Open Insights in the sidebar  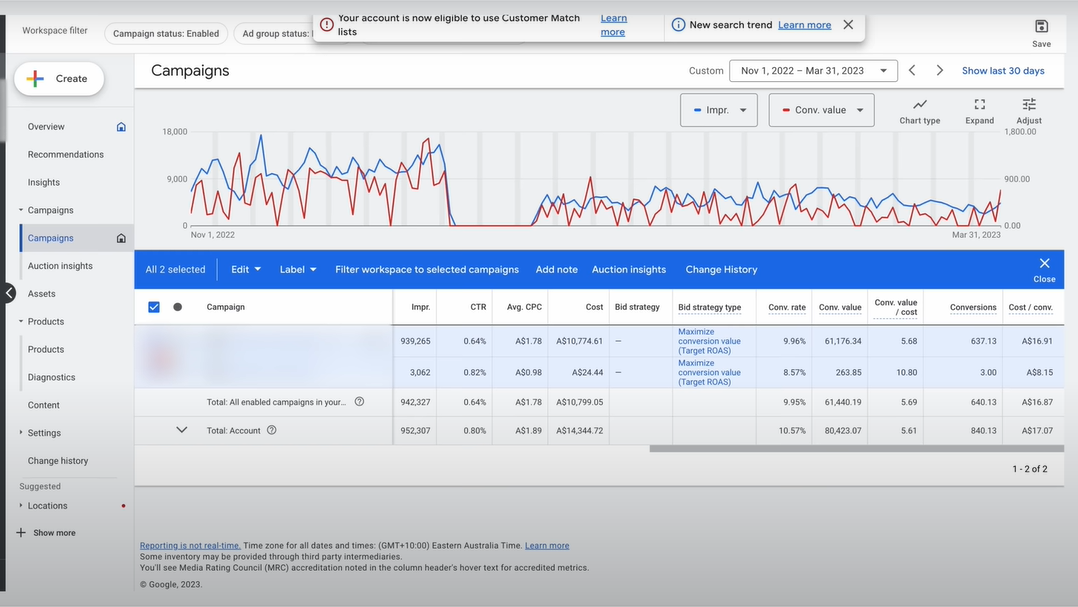click(x=44, y=182)
